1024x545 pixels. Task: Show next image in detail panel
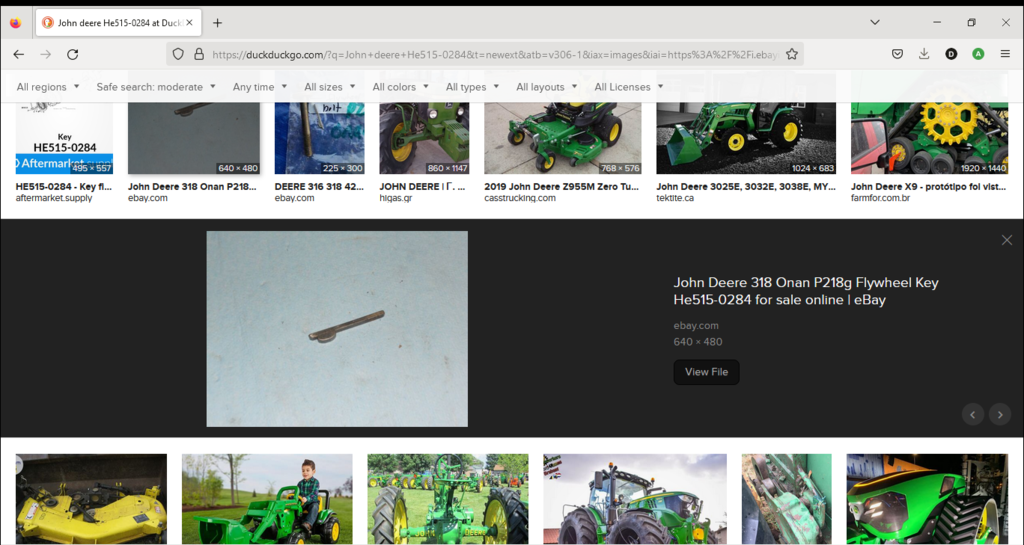[x=1000, y=414]
